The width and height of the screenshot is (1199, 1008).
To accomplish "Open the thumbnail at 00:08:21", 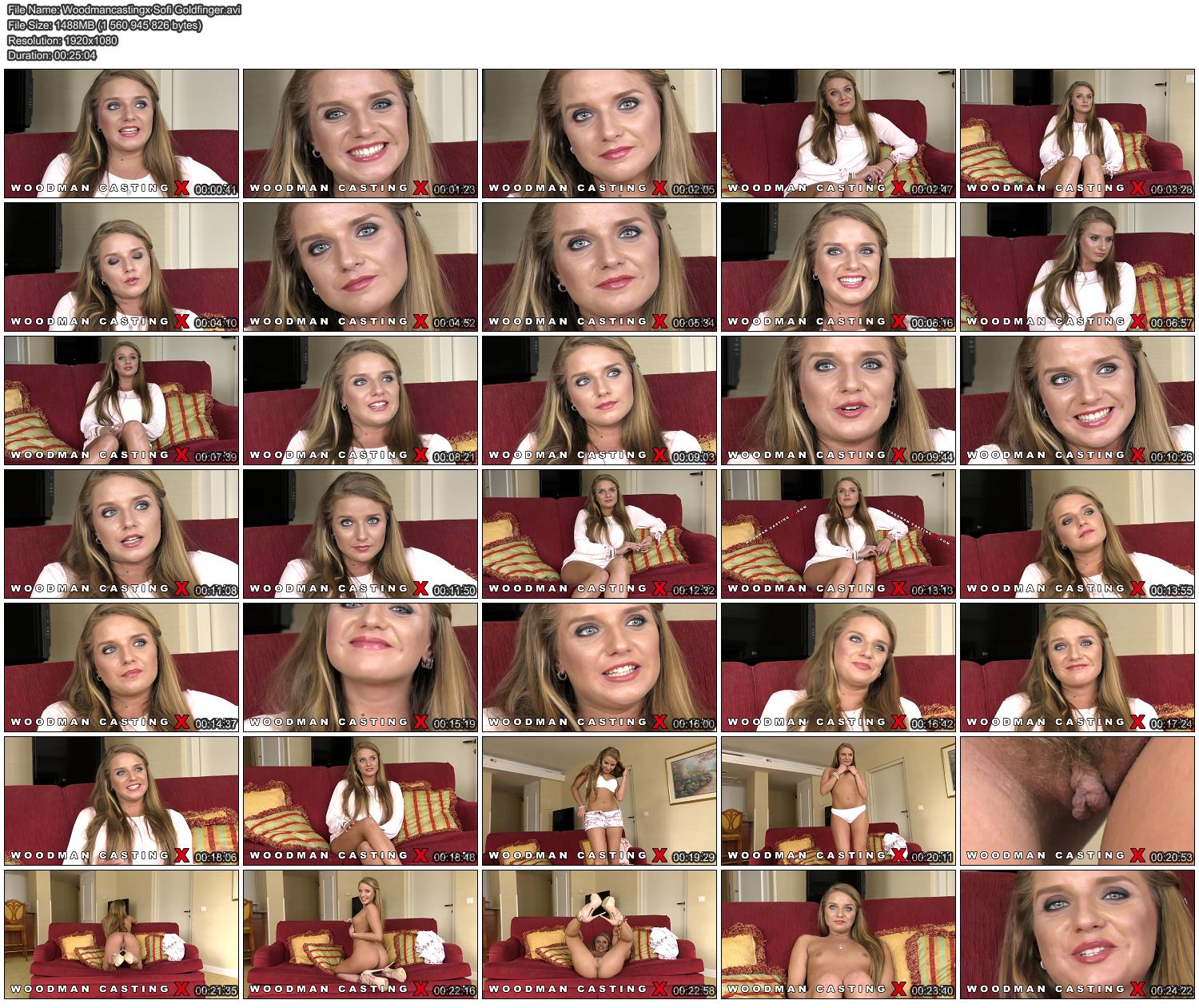I will point(360,400).
